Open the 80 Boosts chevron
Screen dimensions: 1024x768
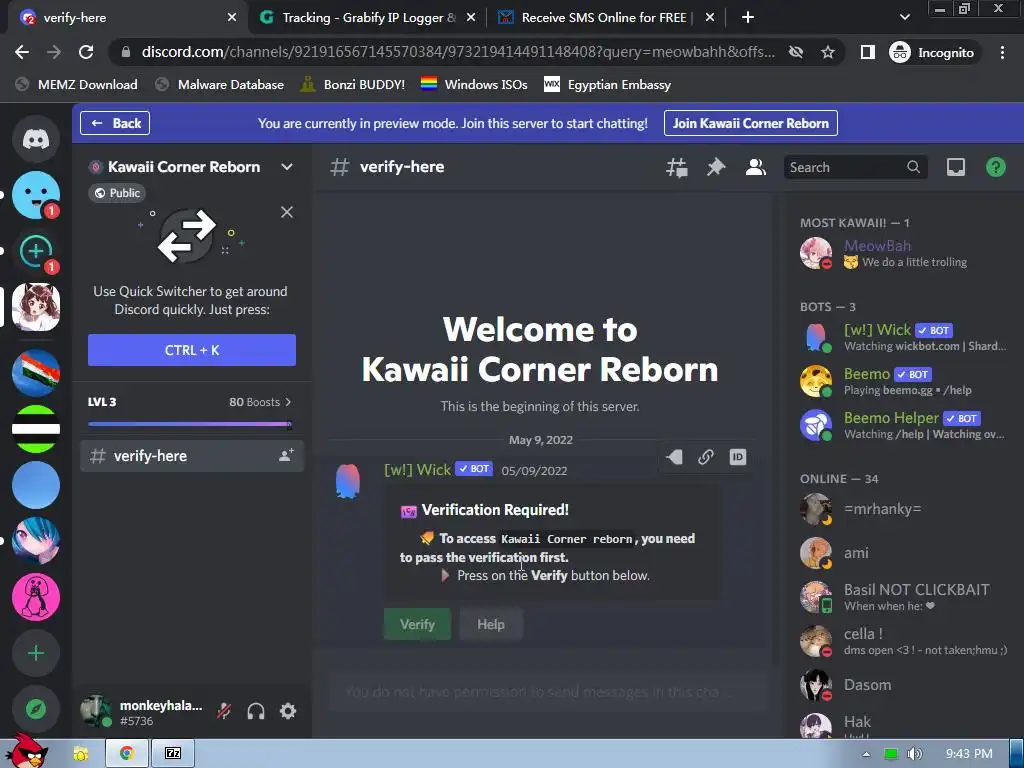pyautogui.click(x=288, y=402)
